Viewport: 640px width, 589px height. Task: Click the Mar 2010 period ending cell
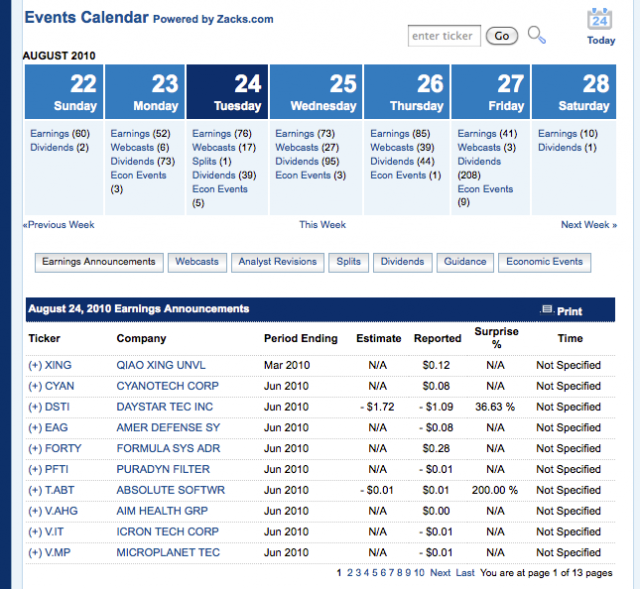pos(287,365)
